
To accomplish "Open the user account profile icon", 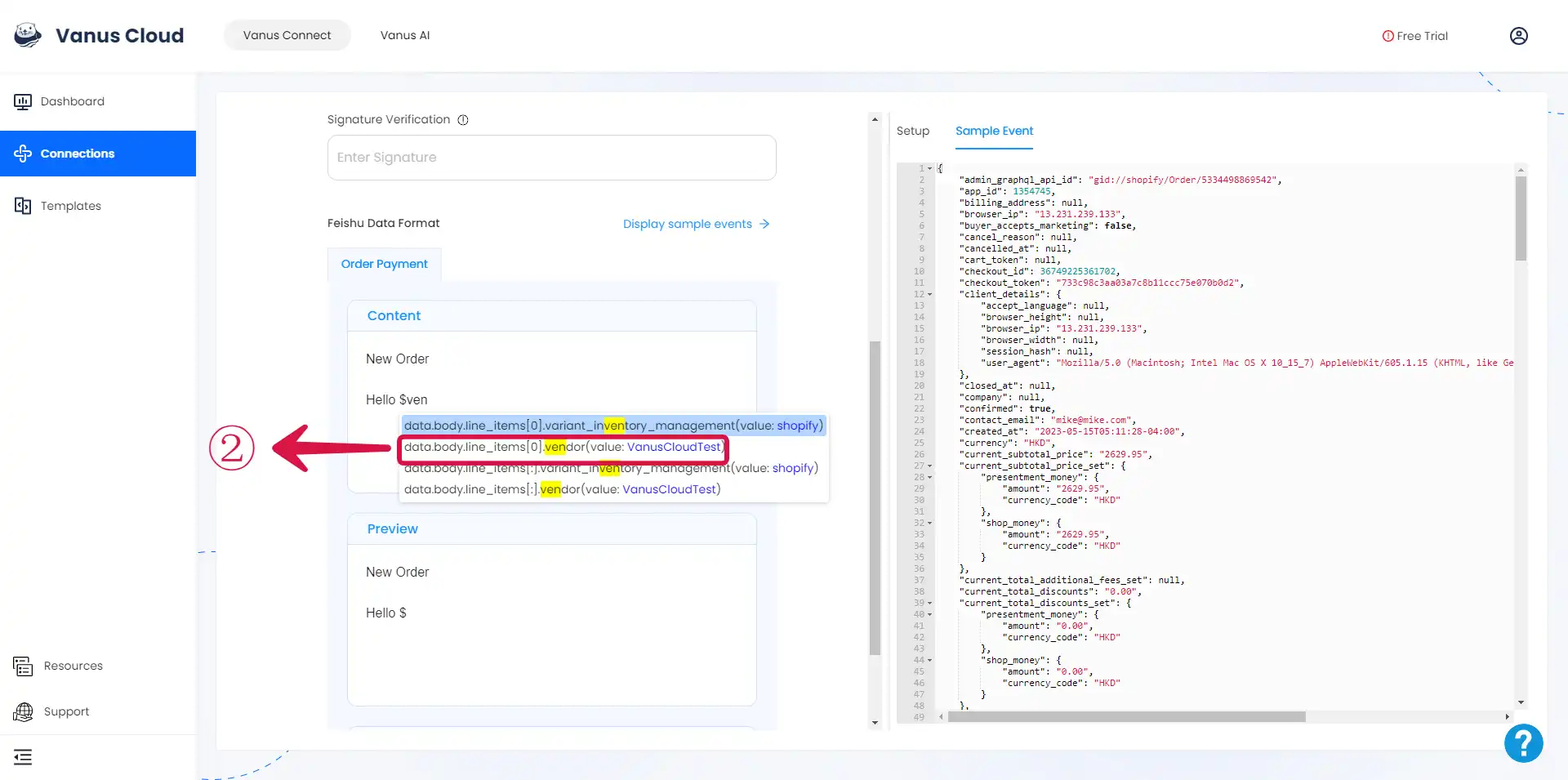I will (x=1518, y=36).
